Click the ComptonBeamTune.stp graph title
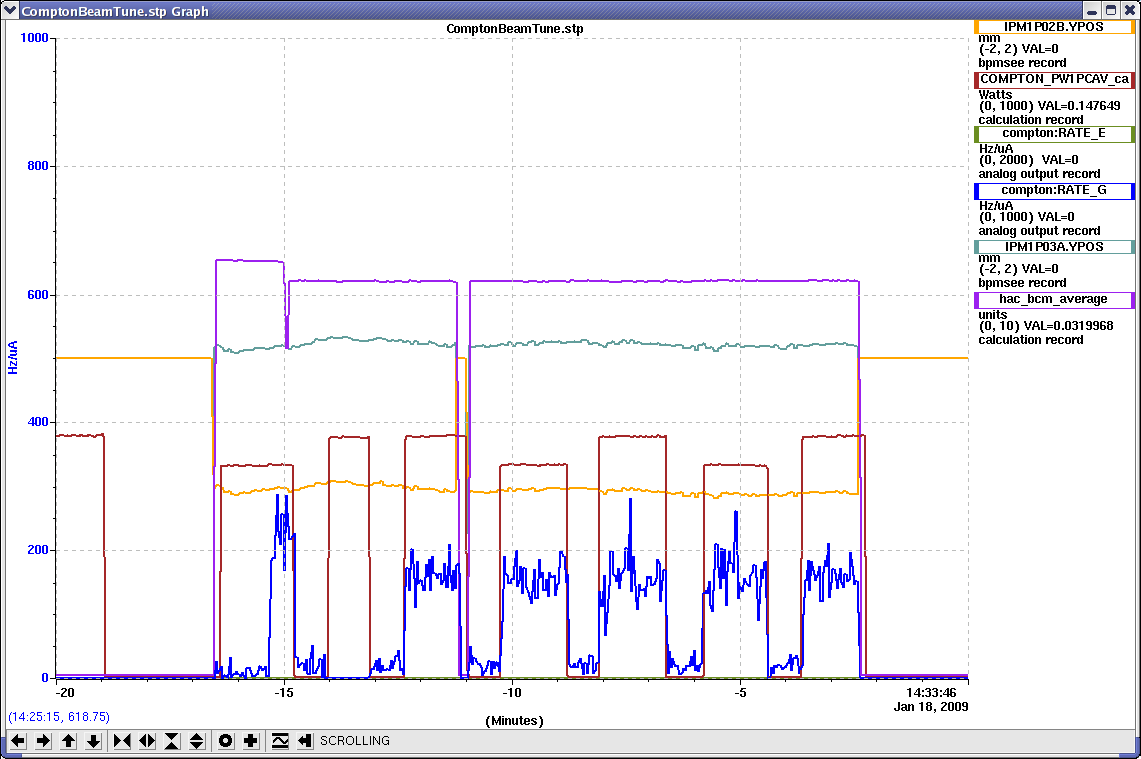Image resolution: width=1141 pixels, height=759 pixels. click(x=514, y=29)
